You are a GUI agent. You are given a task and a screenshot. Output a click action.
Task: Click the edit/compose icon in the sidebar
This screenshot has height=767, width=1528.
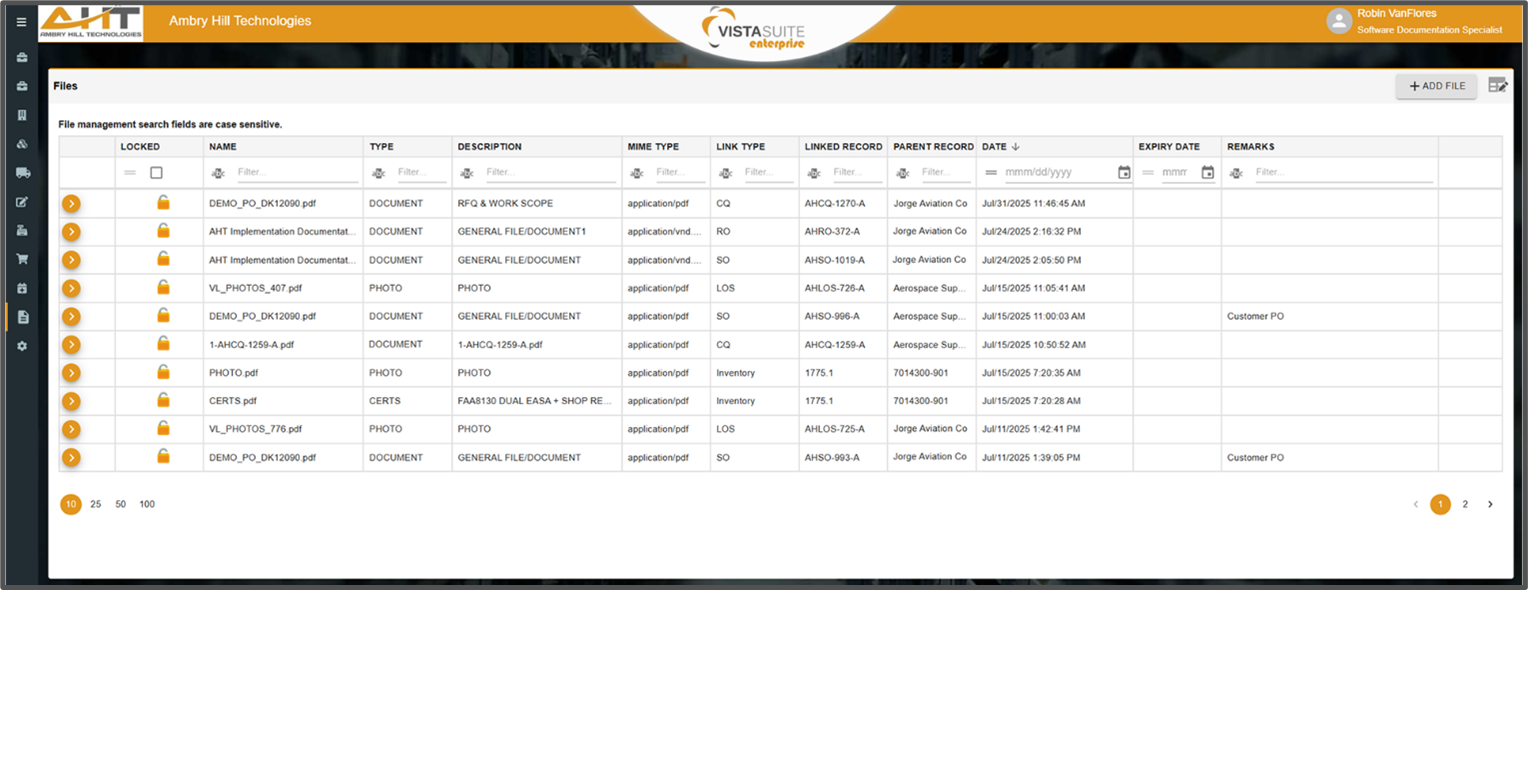coord(21,200)
